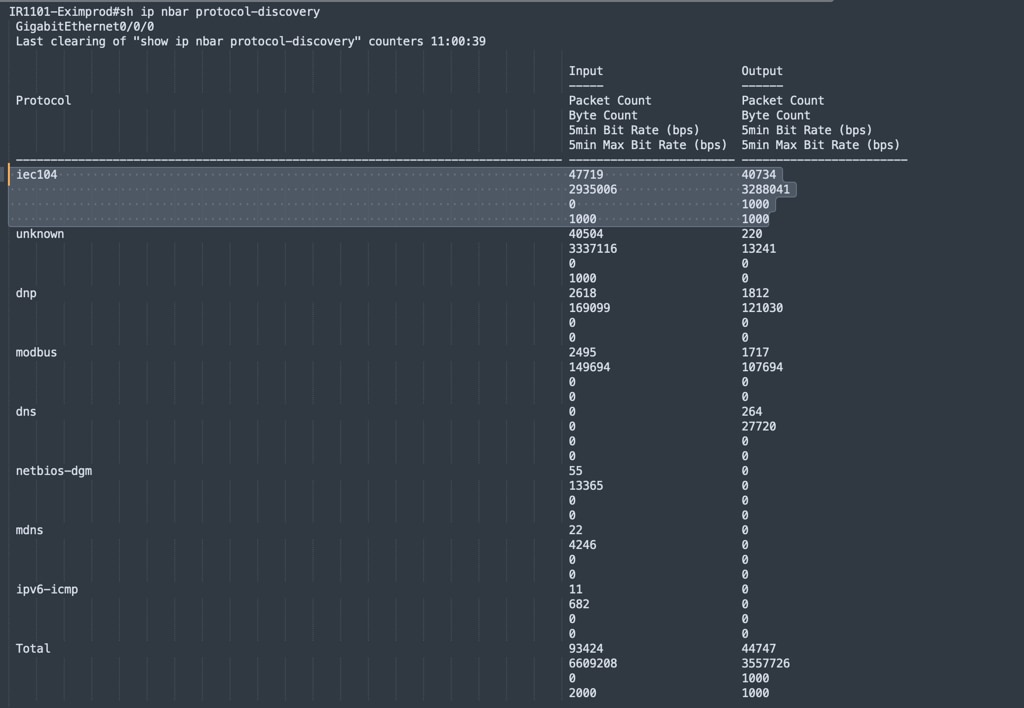The image size is (1024, 708).
Task: Click modbus input byte count 149694
Action: (x=589, y=367)
